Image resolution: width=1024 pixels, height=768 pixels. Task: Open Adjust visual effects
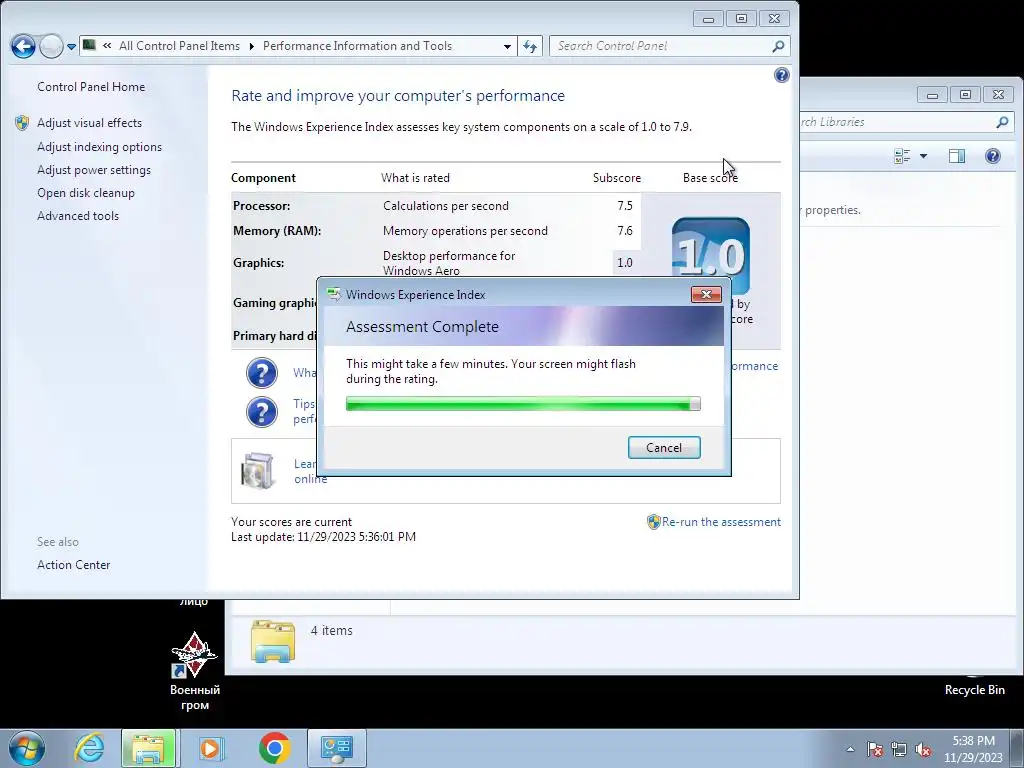89,123
